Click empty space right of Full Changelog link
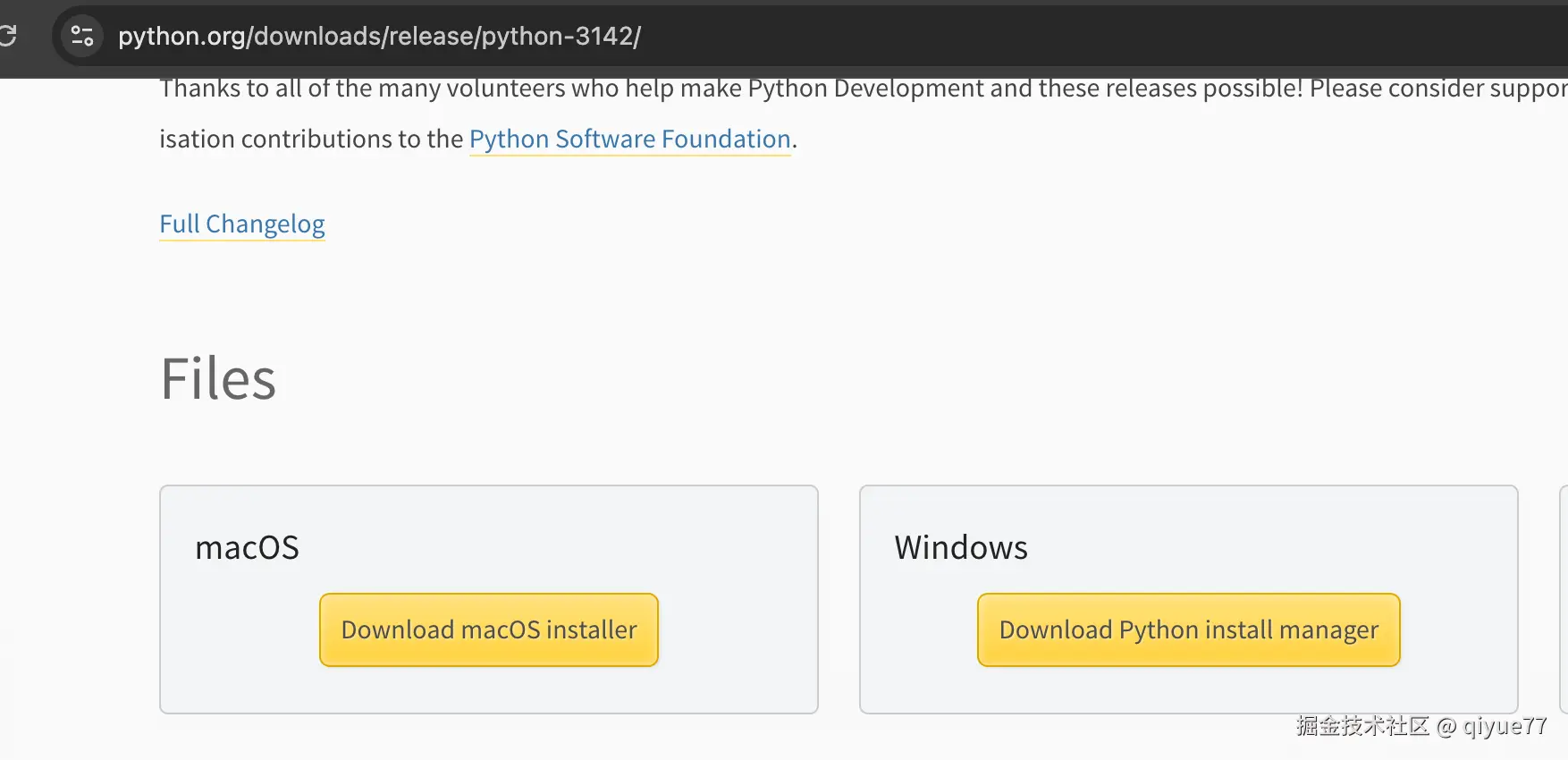 (x=715, y=224)
